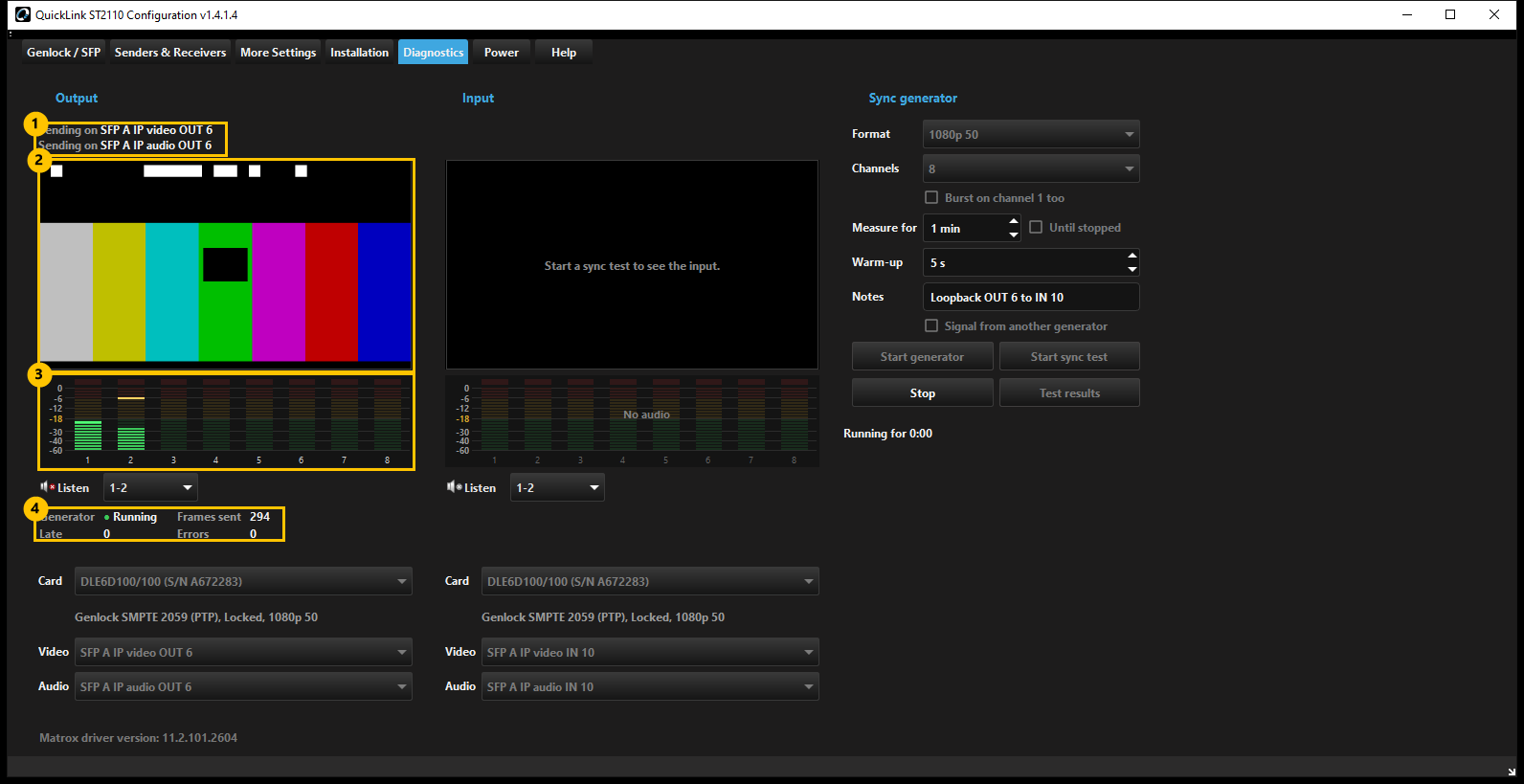This screenshot has width=1524, height=784.
Task: Click the QuickLink app icon in title bar
Action: (x=23, y=14)
